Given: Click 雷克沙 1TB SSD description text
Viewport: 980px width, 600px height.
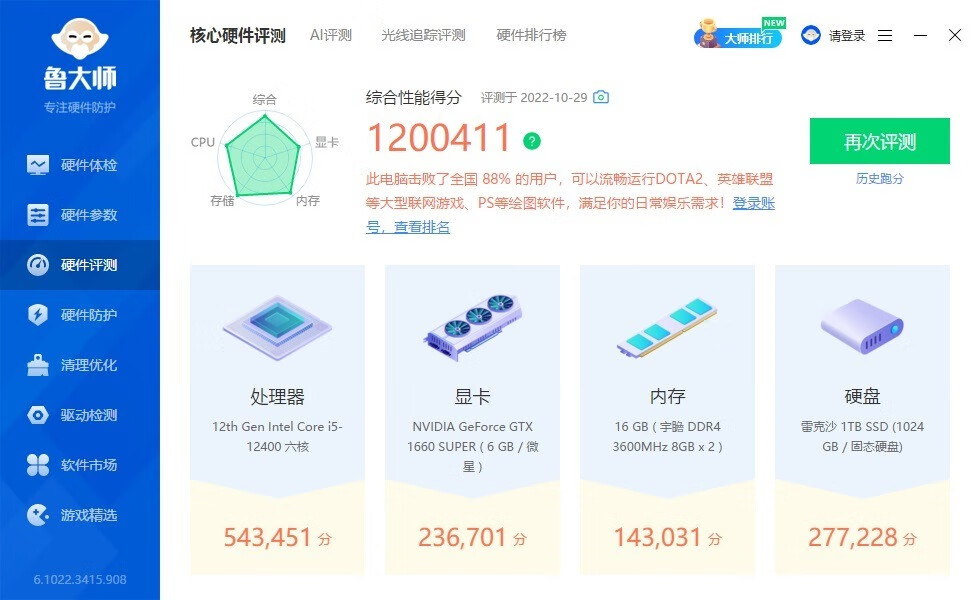Looking at the screenshot, I should click(x=862, y=436).
